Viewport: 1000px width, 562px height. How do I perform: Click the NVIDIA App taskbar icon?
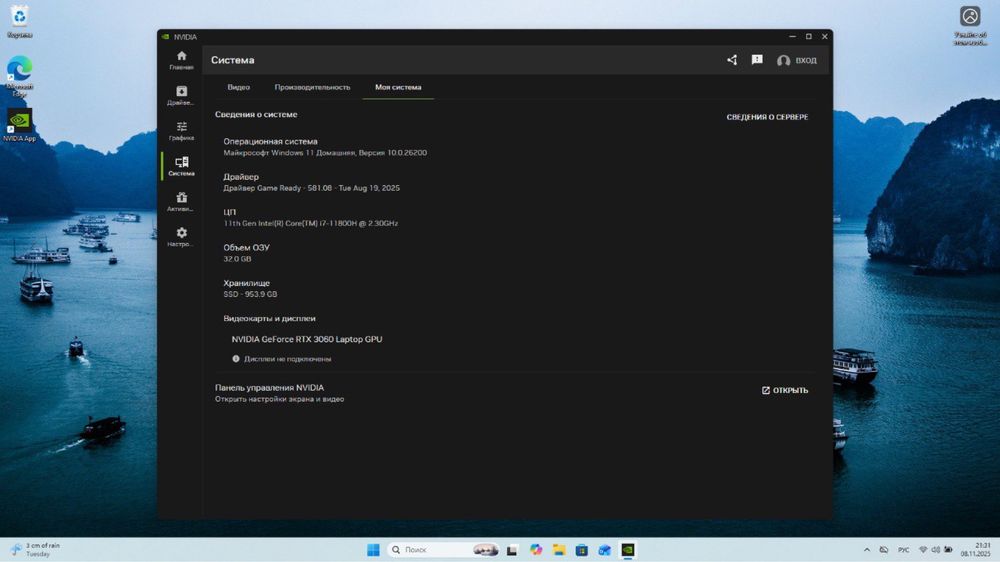[628, 550]
